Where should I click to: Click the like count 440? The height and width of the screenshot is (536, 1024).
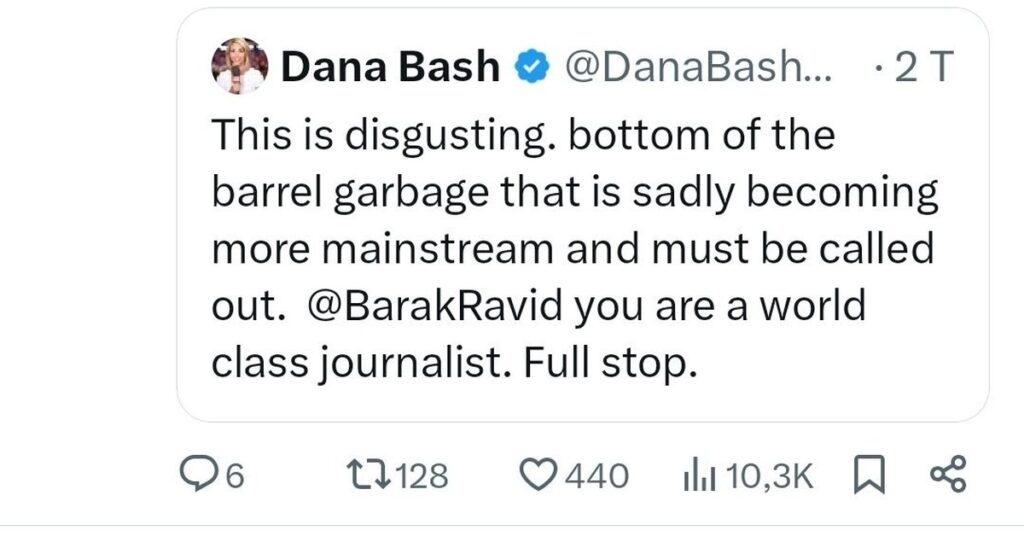point(596,476)
